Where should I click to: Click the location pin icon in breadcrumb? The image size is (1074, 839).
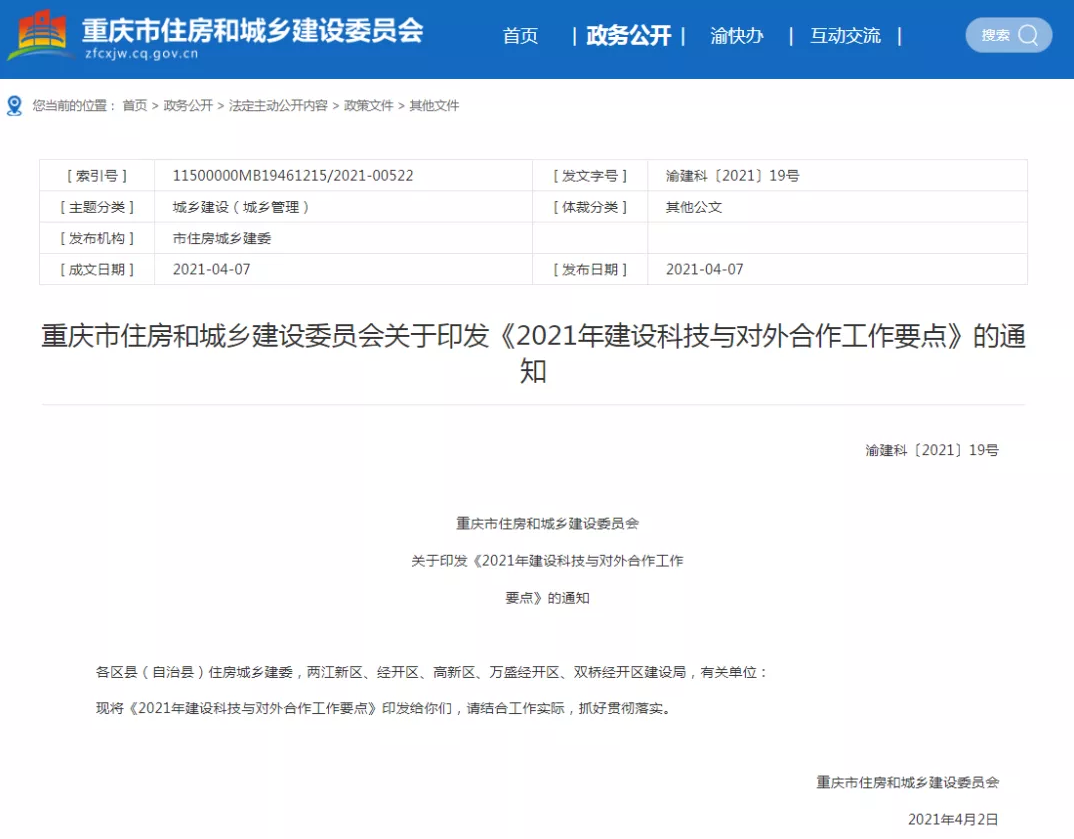coord(14,105)
